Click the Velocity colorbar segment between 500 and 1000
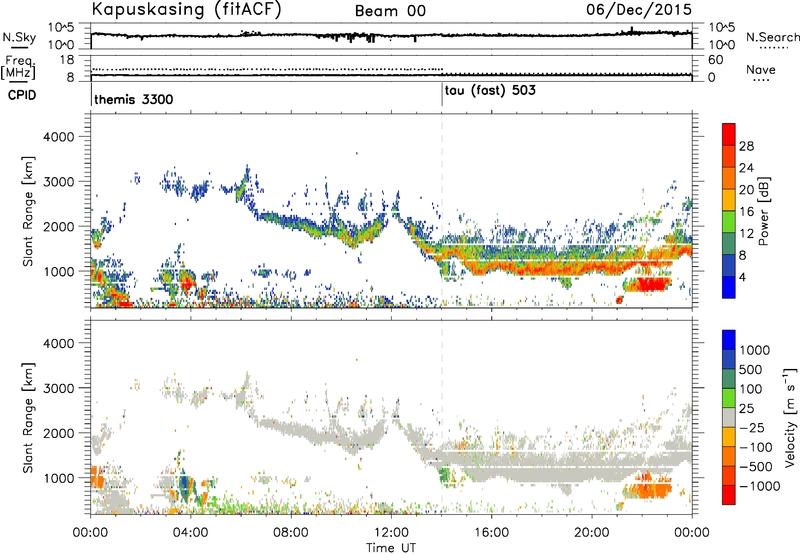 coord(729,360)
